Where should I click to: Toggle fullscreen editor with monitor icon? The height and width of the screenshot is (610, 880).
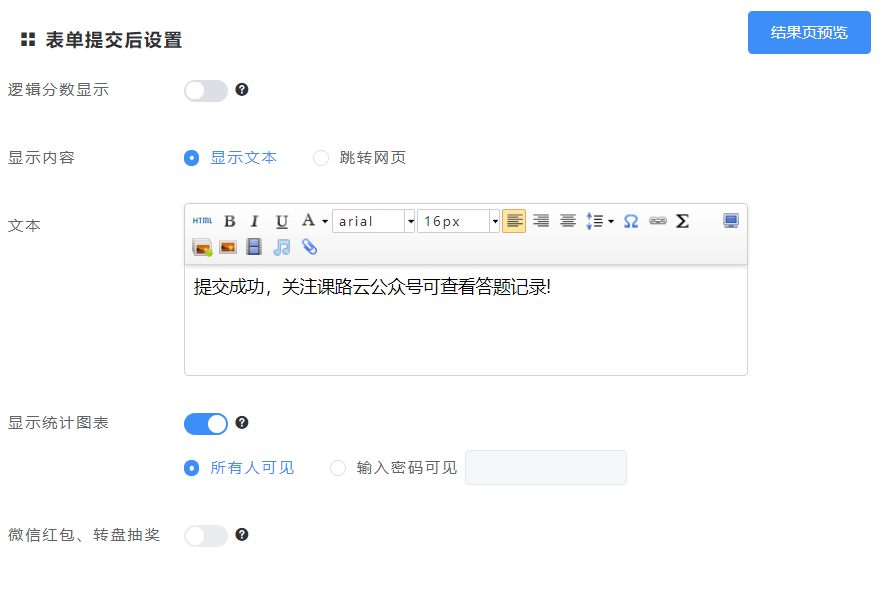[x=731, y=221]
